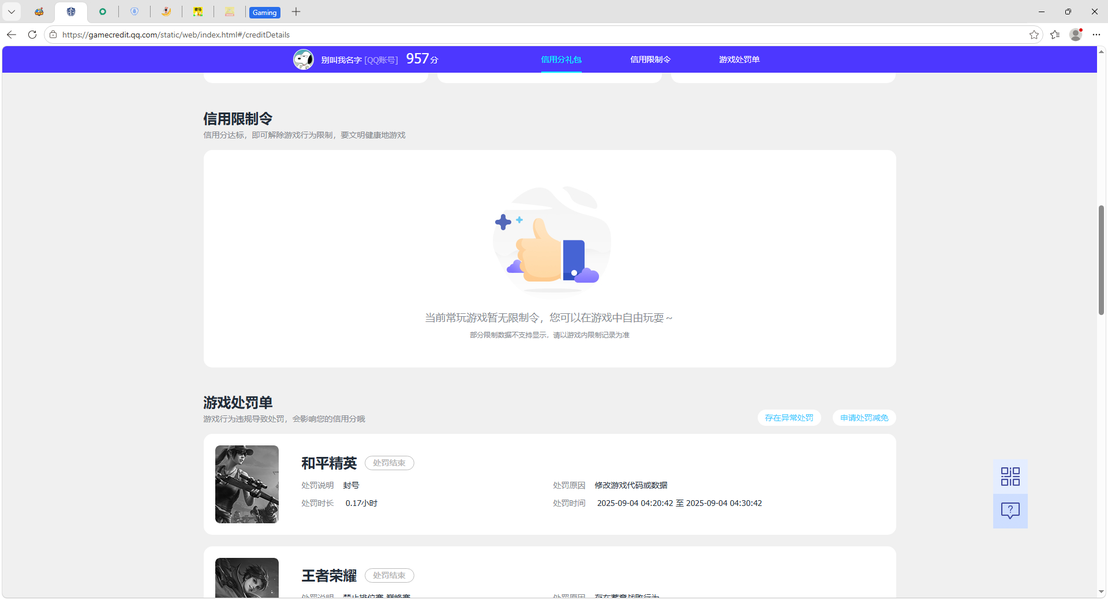Open the browser profile avatar
Viewport: 1108px width, 600px height.
(x=1075, y=35)
